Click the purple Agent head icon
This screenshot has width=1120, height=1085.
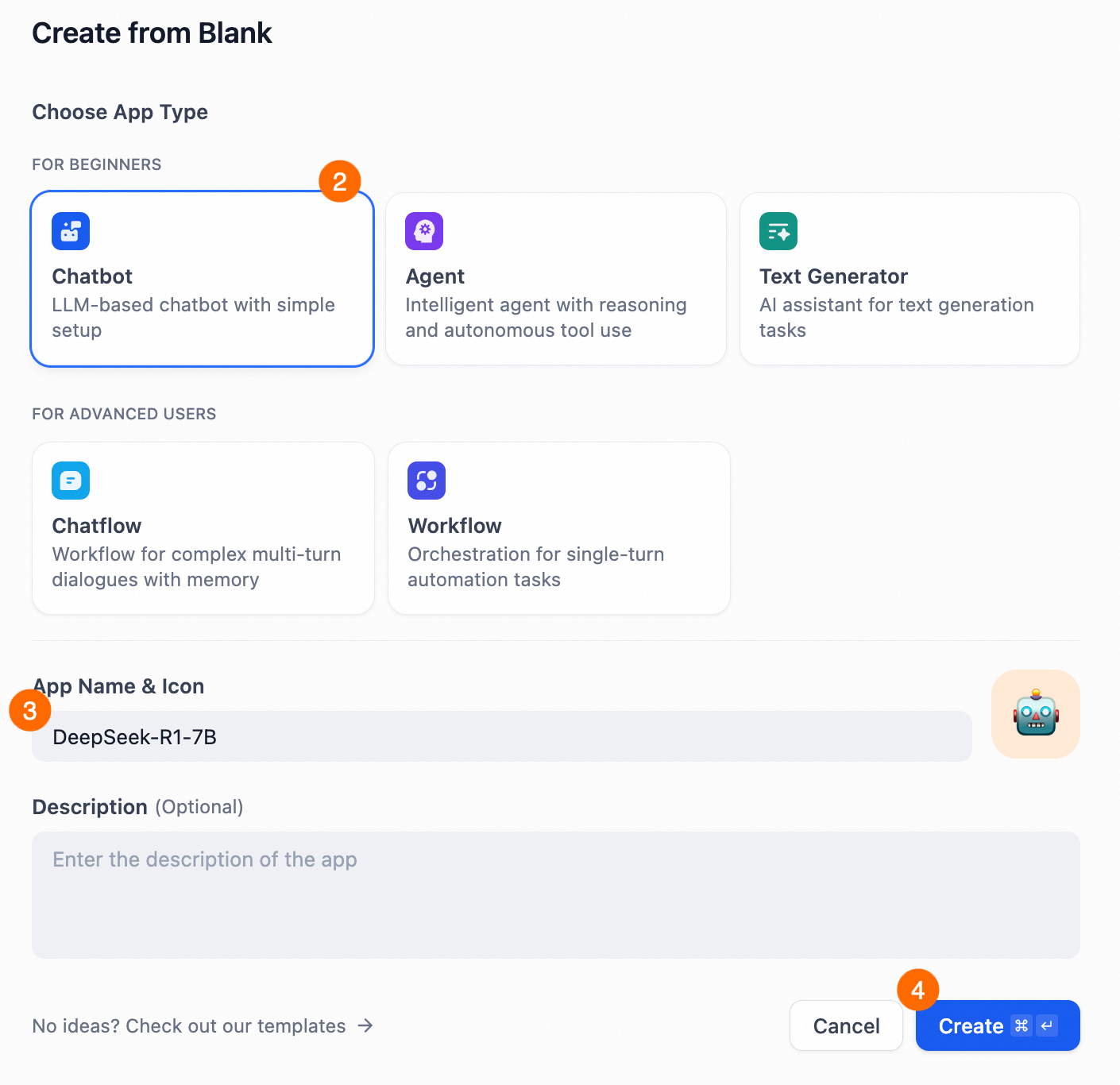coord(424,231)
